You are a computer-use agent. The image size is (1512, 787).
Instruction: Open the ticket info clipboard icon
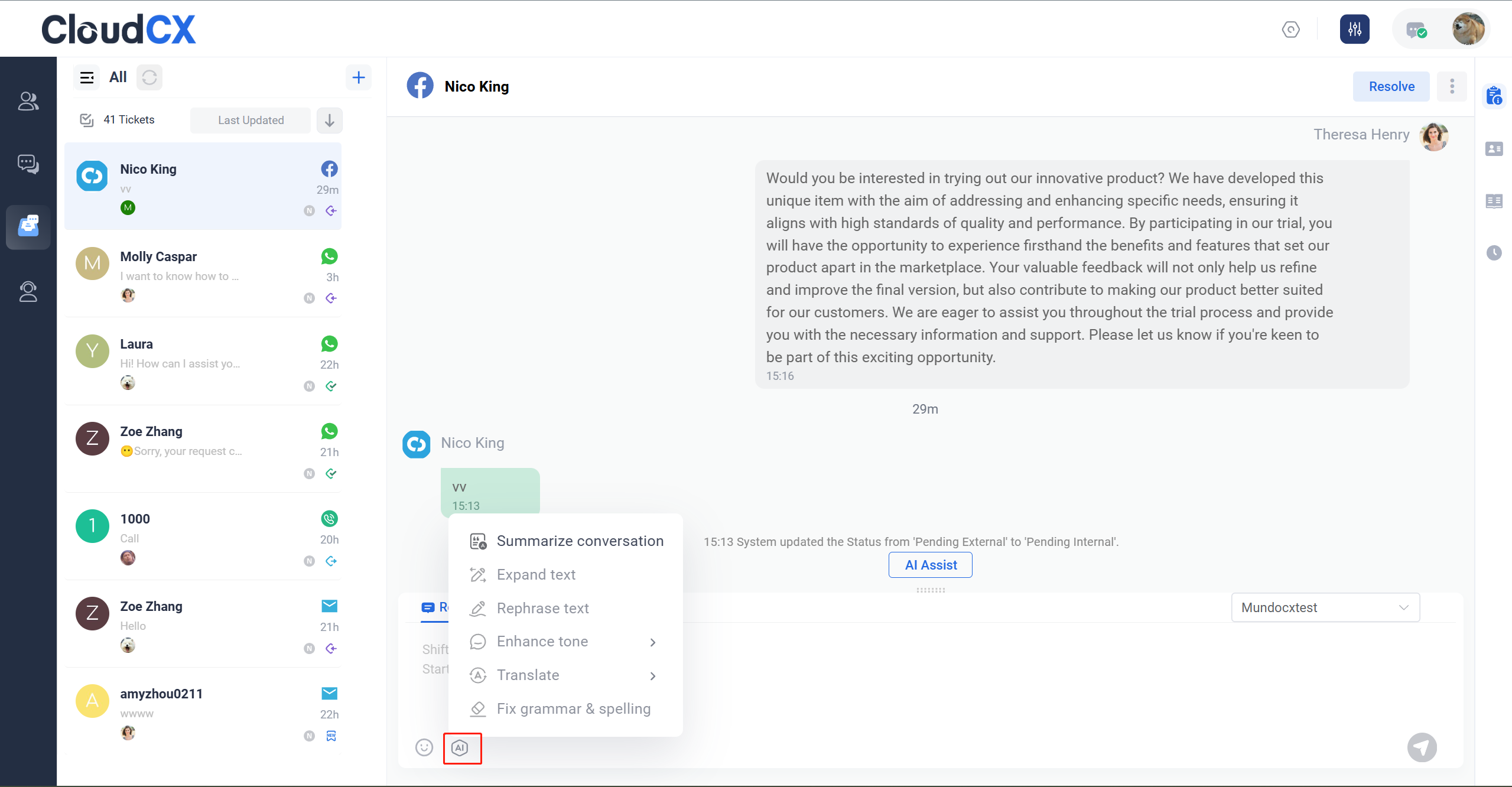click(x=1494, y=96)
